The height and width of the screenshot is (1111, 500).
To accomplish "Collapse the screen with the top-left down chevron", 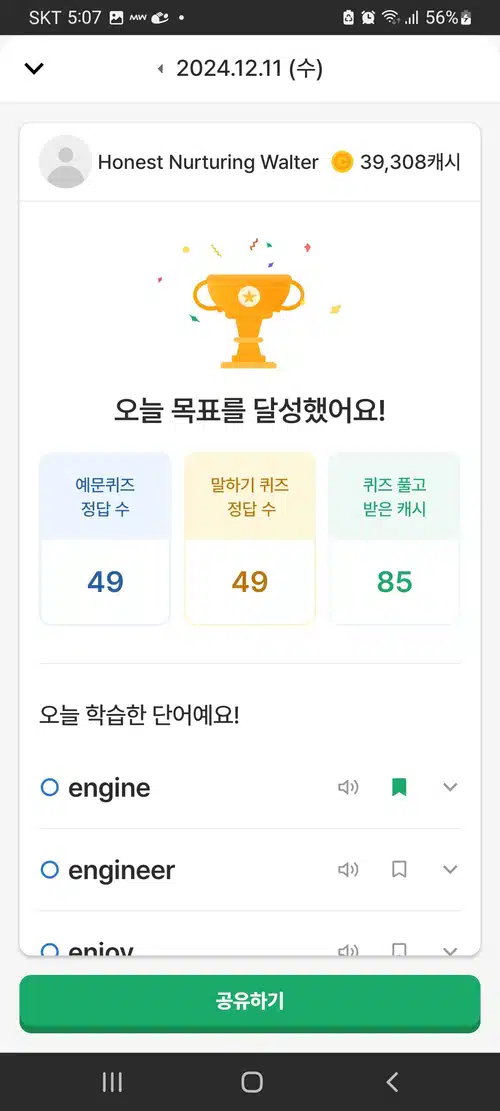I will (34, 69).
